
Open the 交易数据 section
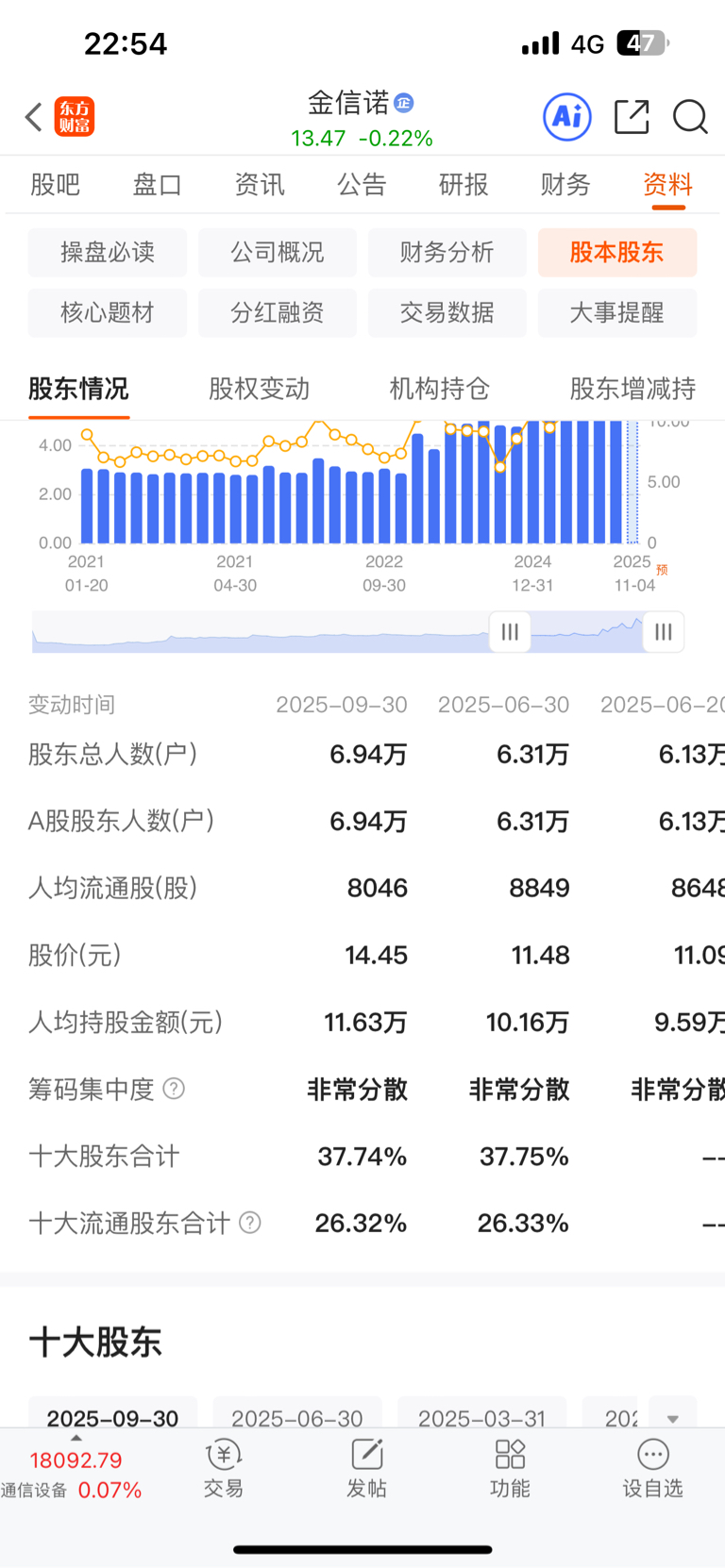[x=447, y=312]
